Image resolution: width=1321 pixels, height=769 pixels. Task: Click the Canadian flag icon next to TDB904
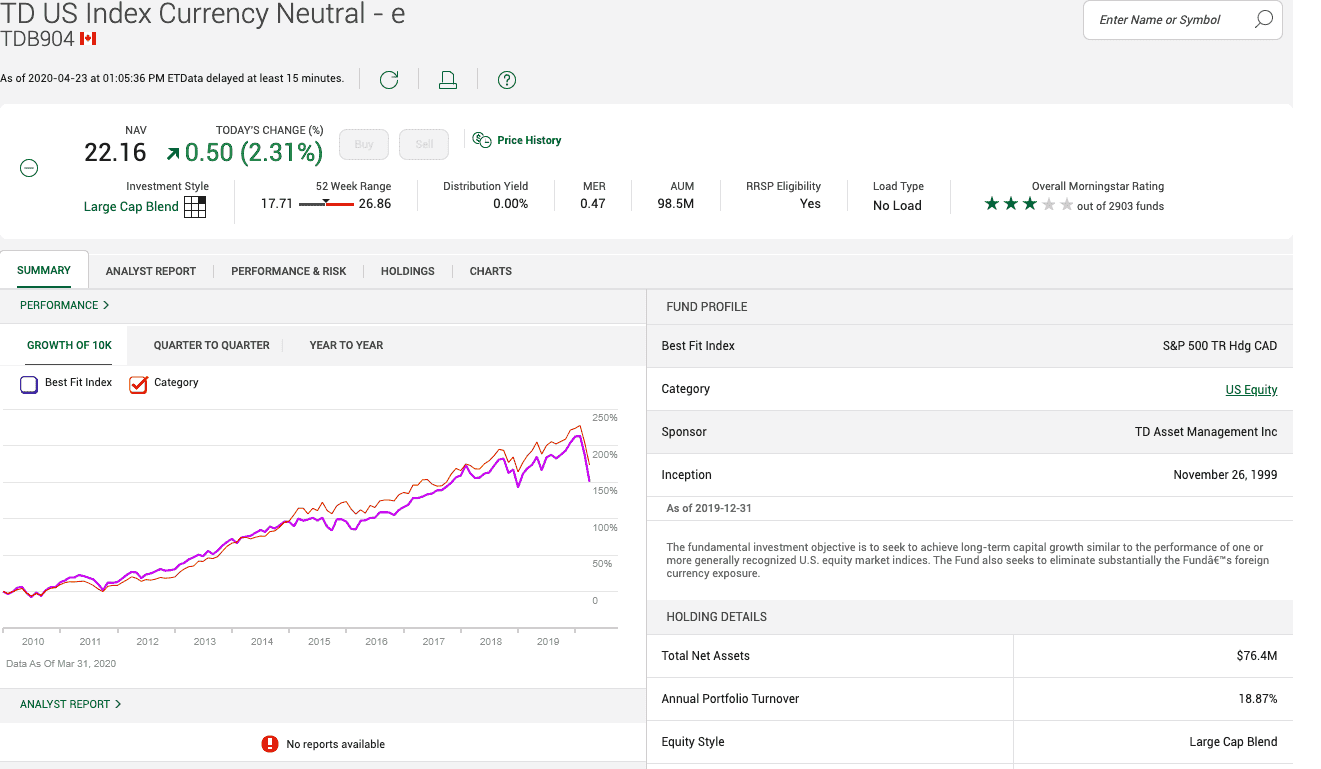[88, 39]
